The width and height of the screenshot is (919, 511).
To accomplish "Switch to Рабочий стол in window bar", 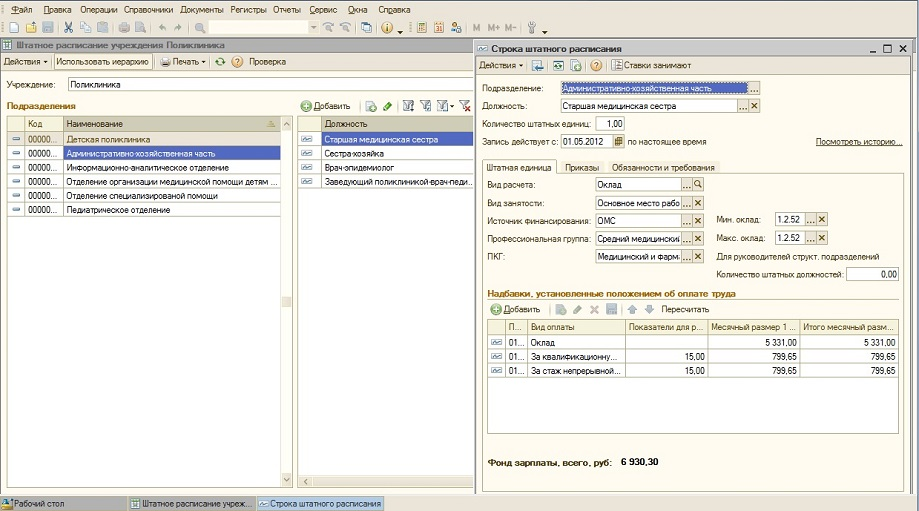I will (x=40, y=503).
